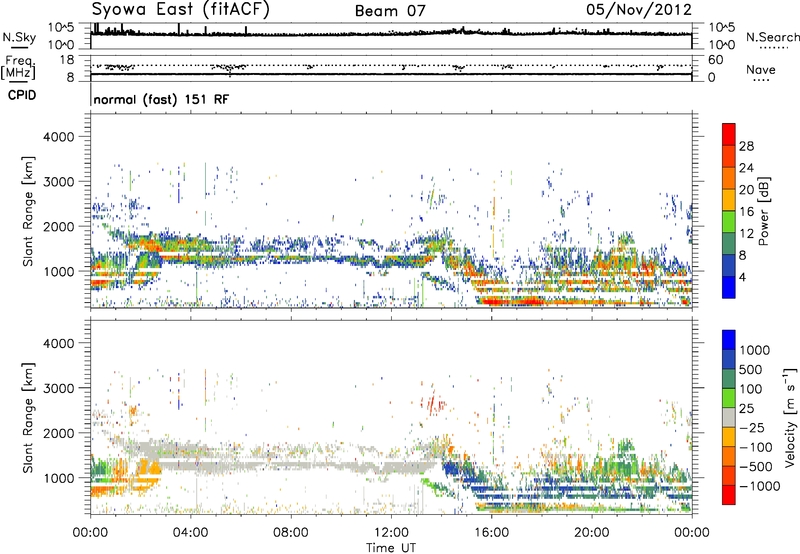The height and width of the screenshot is (554, 800).
Task: Click the solid line sample under N.Sky
Action: pyautogui.click(x=19, y=47)
